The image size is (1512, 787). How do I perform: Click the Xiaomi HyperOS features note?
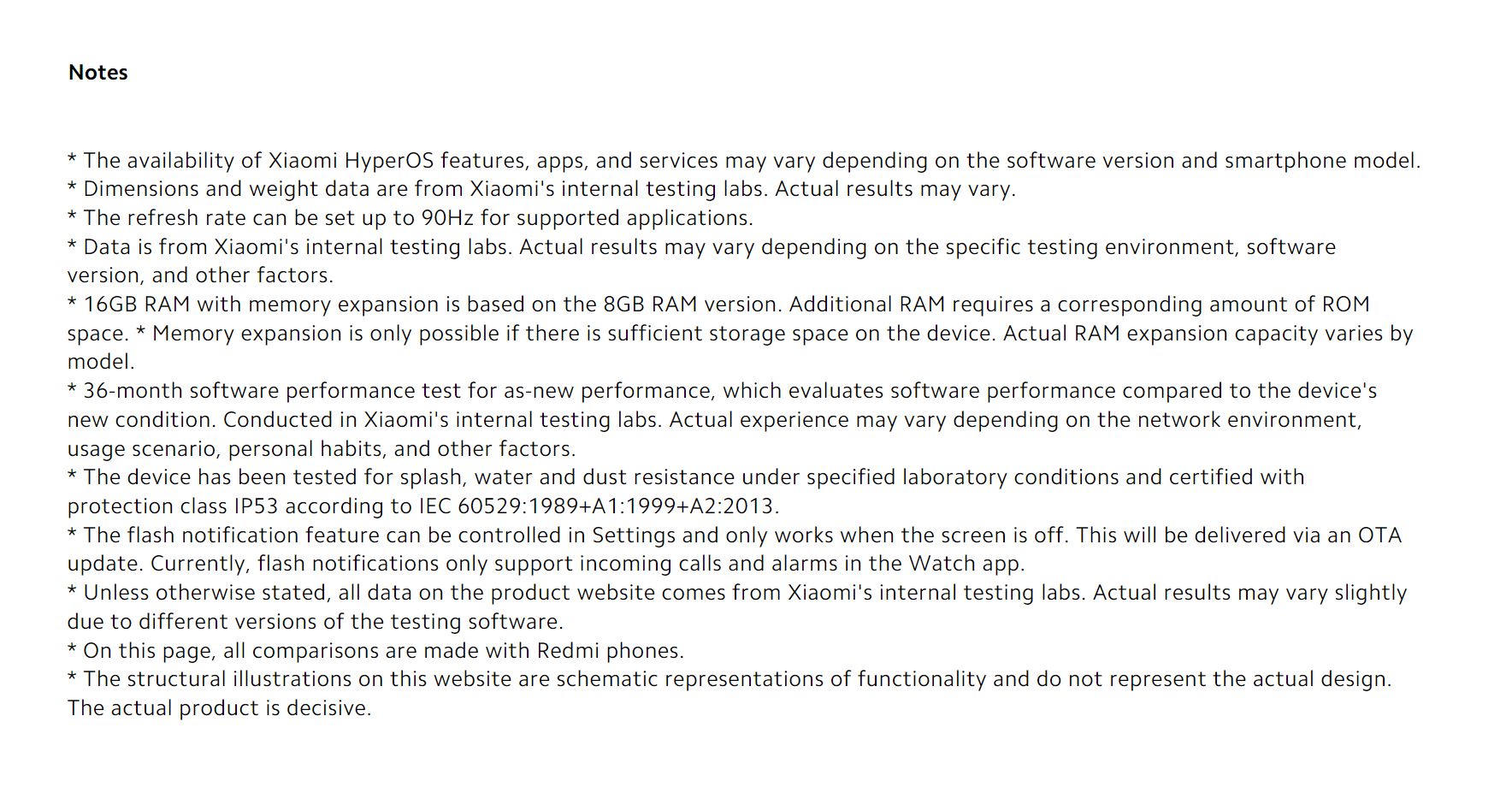tap(744, 161)
